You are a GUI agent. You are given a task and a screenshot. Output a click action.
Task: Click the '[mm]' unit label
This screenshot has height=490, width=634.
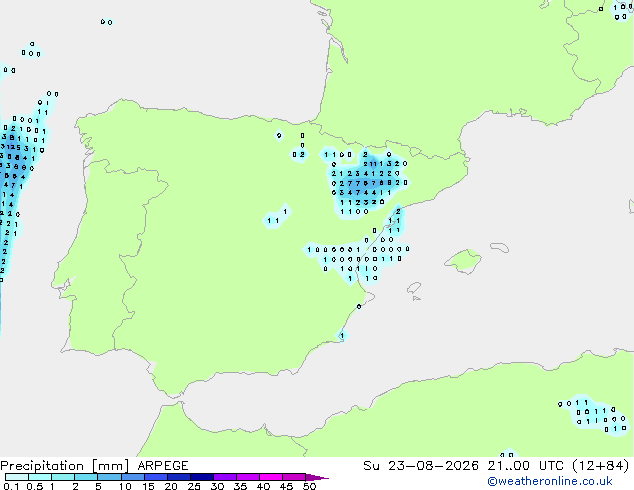(x=110, y=466)
